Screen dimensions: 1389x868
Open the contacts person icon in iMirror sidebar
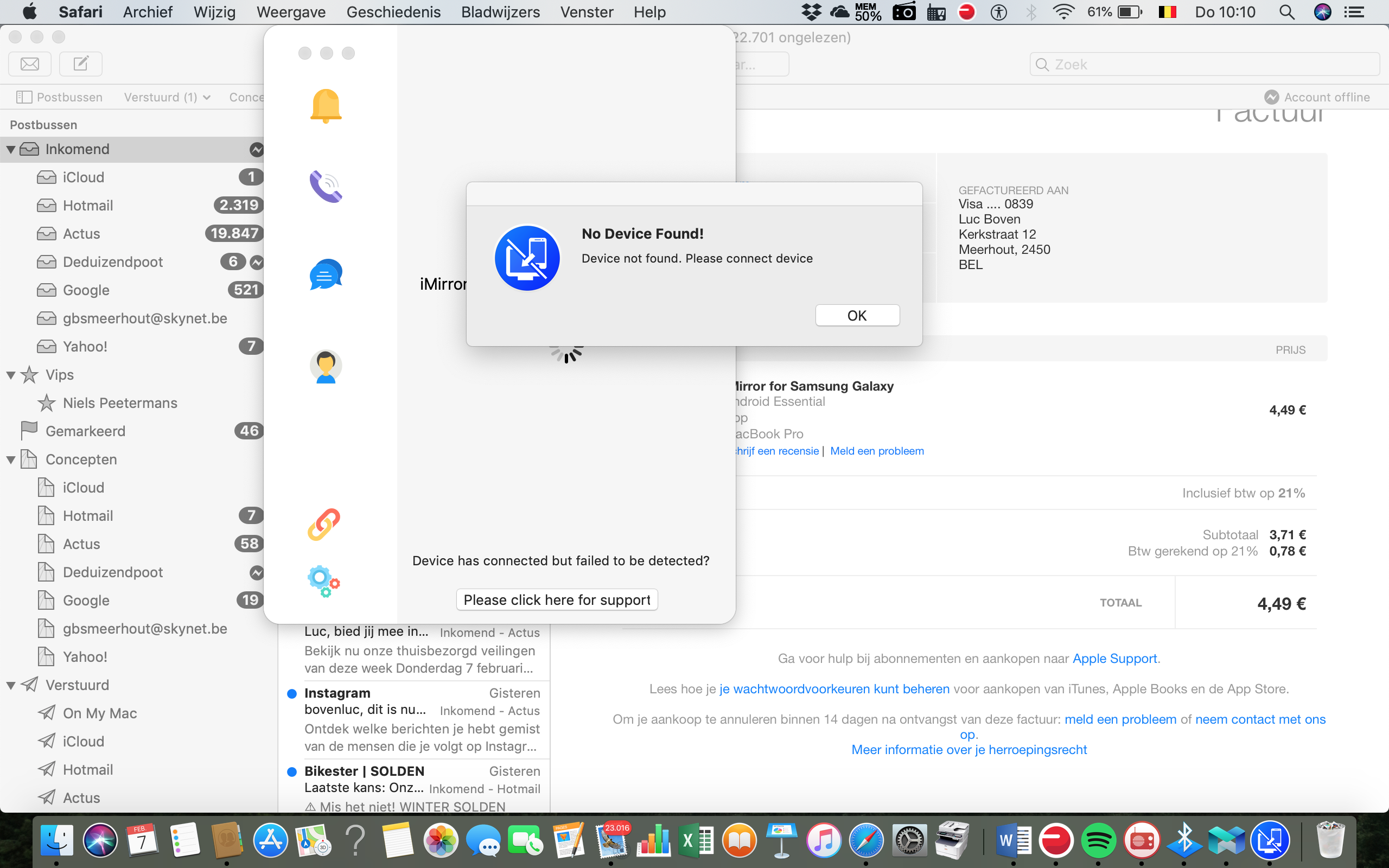pyautogui.click(x=326, y=366)
